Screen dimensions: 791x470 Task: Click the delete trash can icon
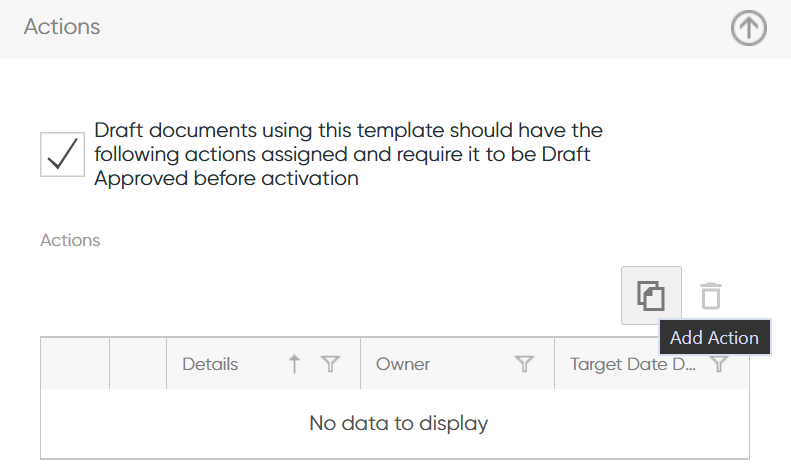coord(711,296)
